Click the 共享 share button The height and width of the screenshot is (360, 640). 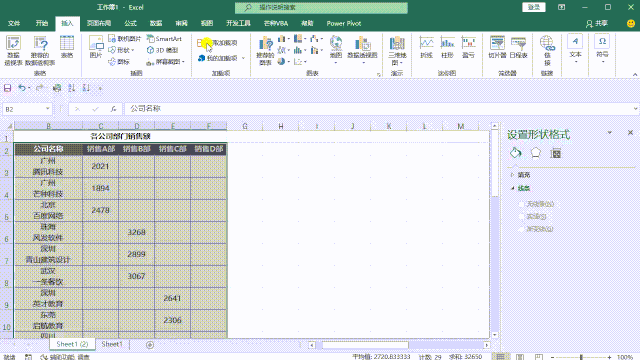pos(597,24)
